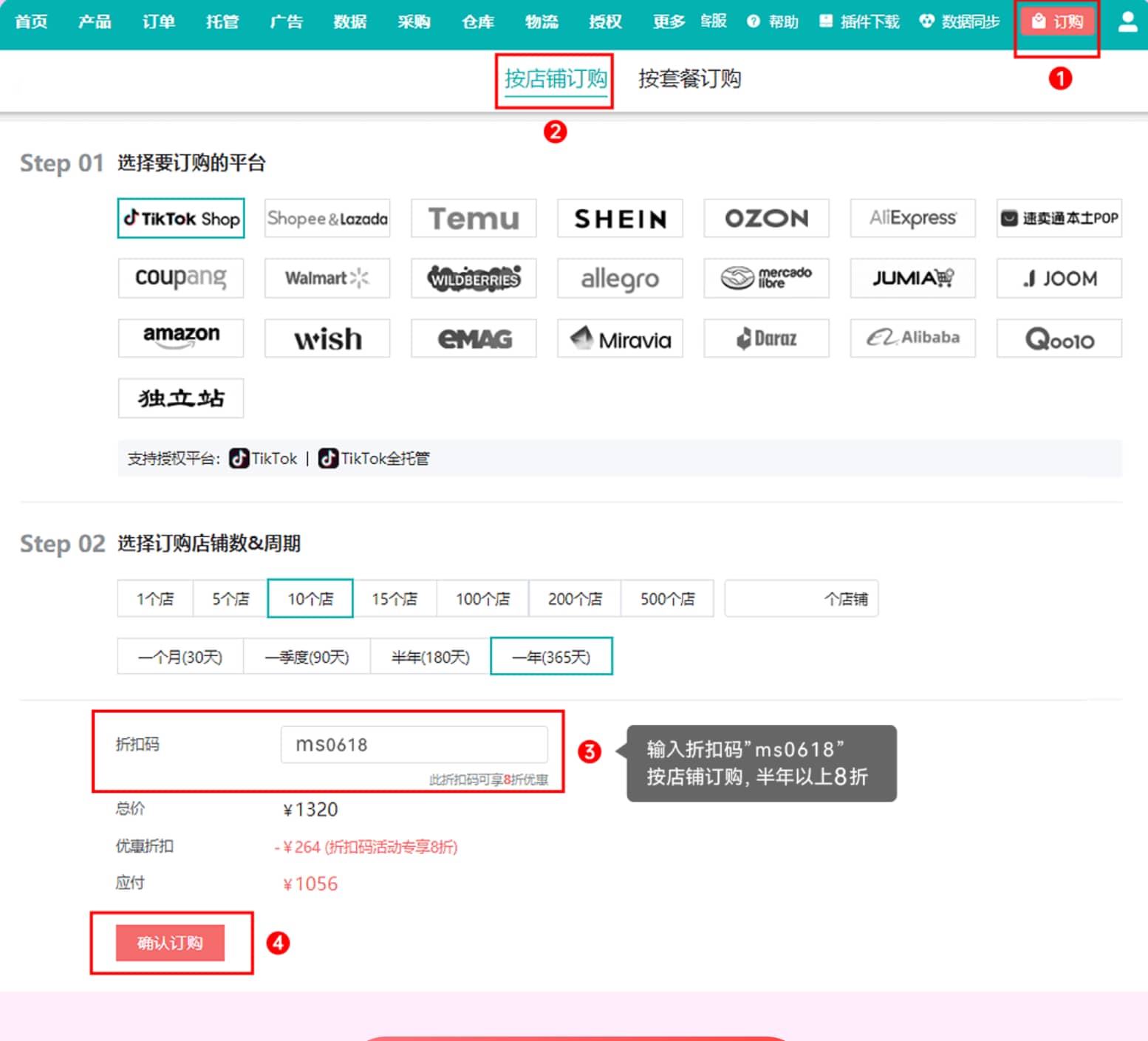Open the 授权 menu
This screenshot has width=1148, height=1041.
point(605,21)
